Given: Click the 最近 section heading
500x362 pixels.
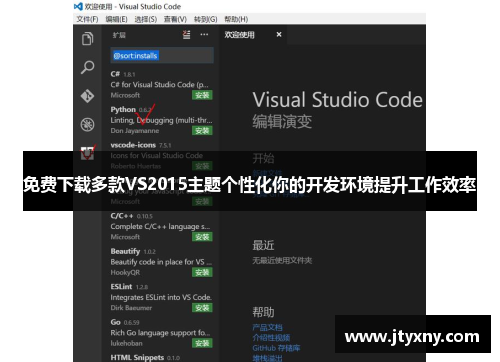Looking at the screenshot, I should [263, 245].
